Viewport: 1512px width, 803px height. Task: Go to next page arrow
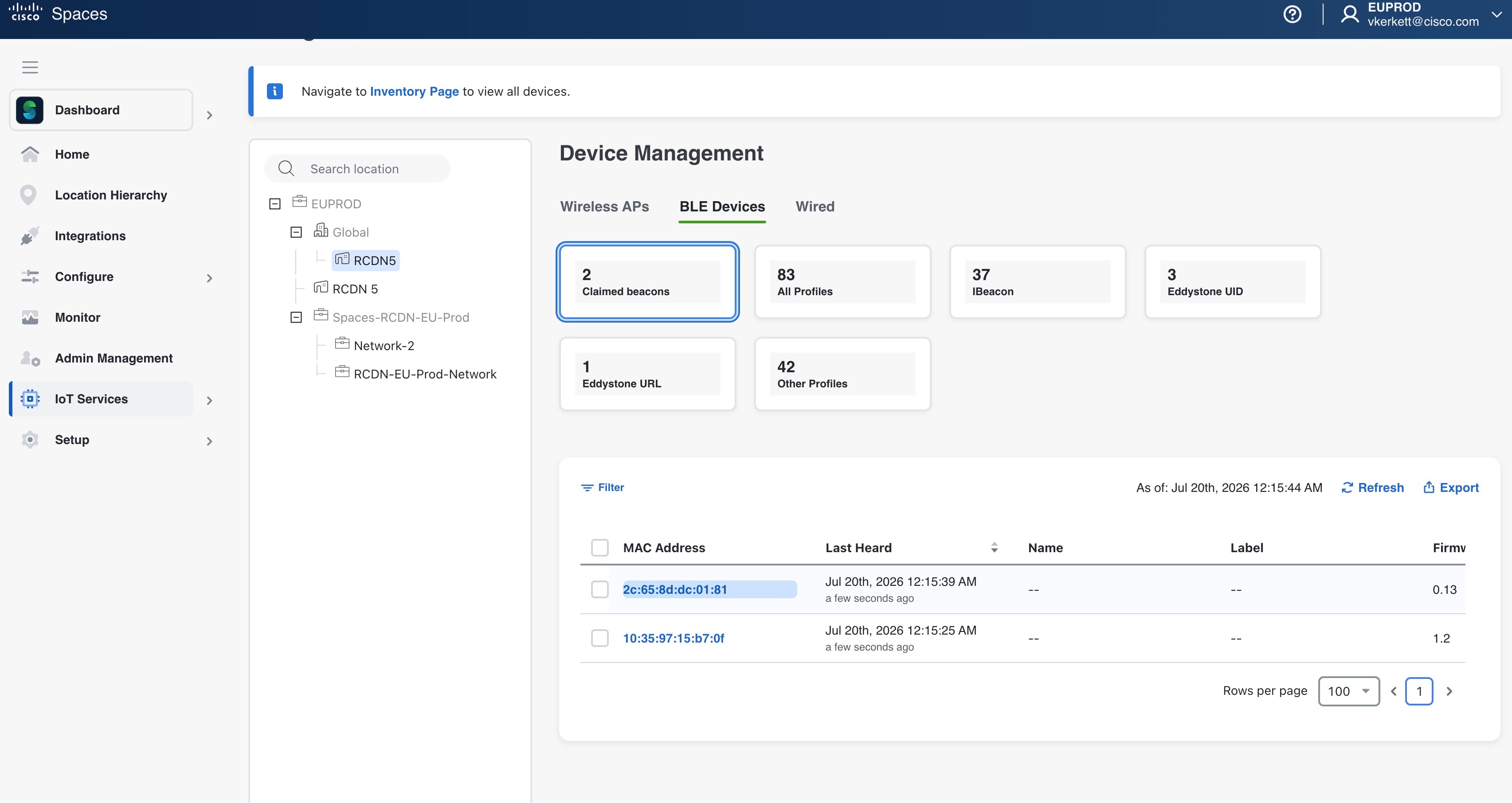click(1449, 691)
